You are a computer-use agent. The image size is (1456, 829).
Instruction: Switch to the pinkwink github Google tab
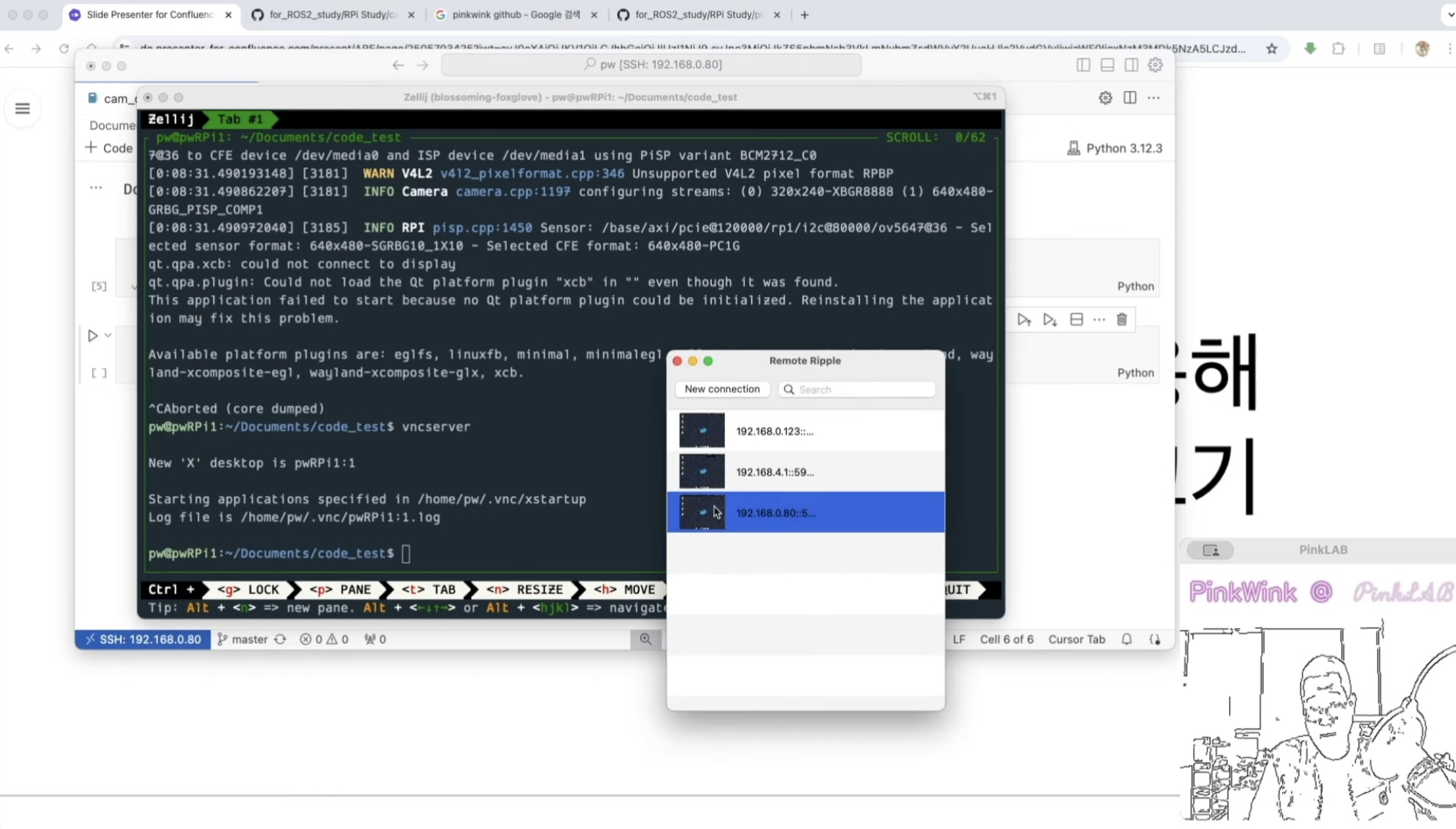tap(515, 15)
